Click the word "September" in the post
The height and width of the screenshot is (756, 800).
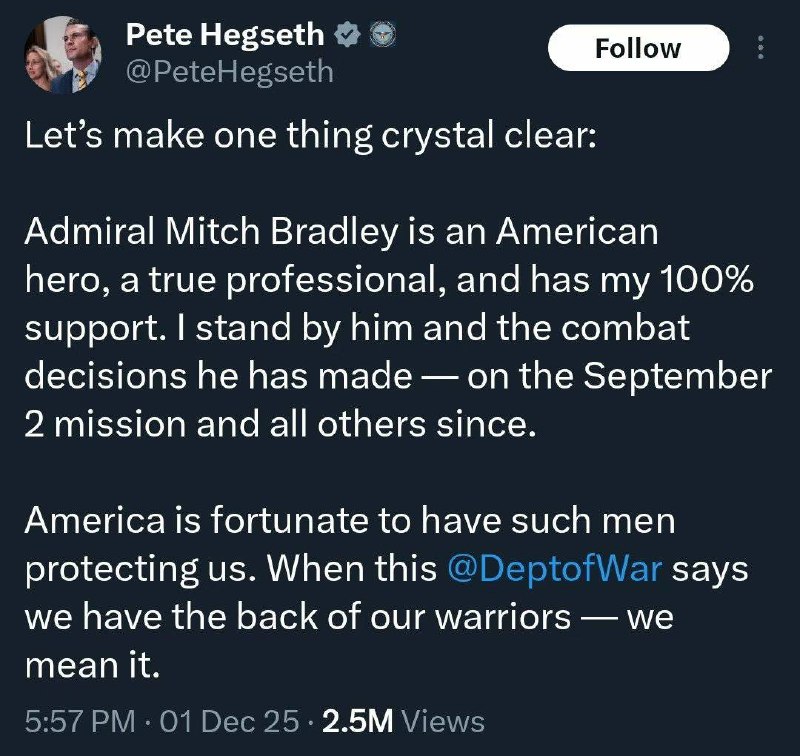(x=678, y=377)
